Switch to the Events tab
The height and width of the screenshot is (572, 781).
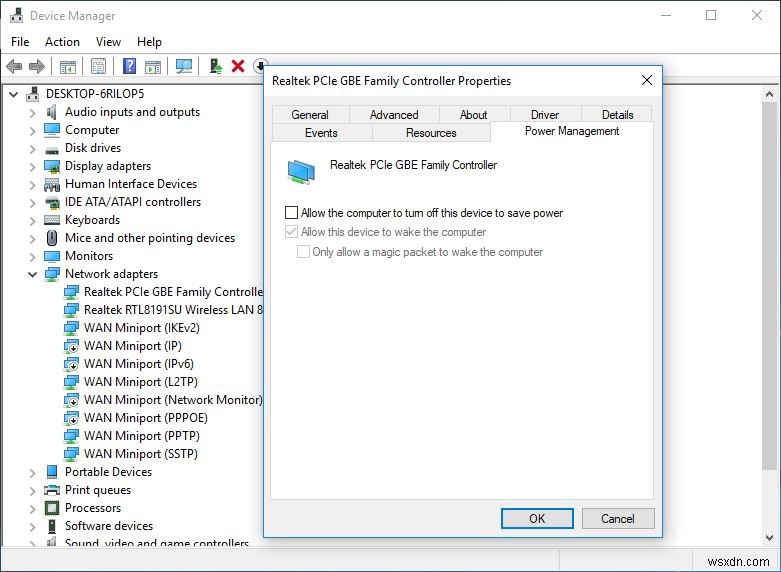pos(321,133)
